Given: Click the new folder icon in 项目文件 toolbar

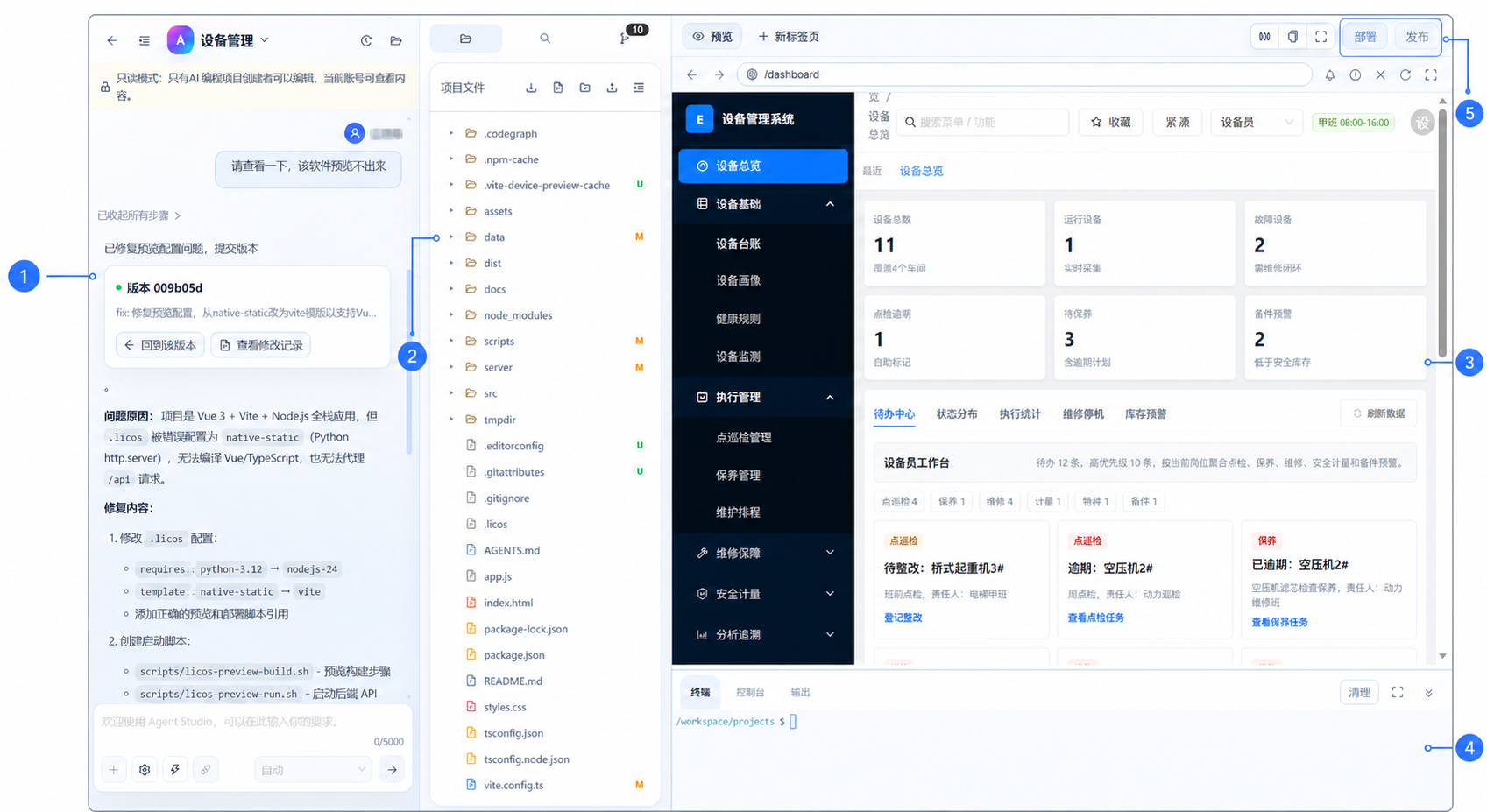Looking at the screenshot, I should pyautogui.click(x=584, y=88).
